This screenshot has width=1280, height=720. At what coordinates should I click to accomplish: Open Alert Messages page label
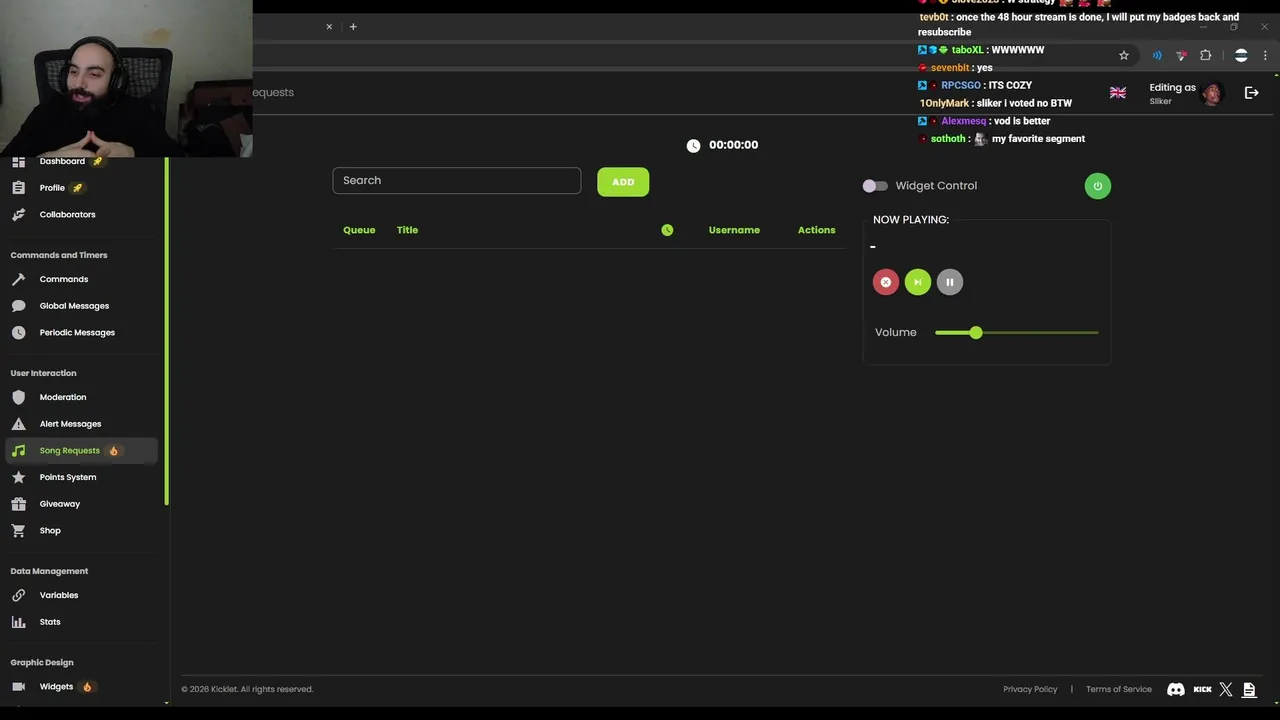pos(70,424)
